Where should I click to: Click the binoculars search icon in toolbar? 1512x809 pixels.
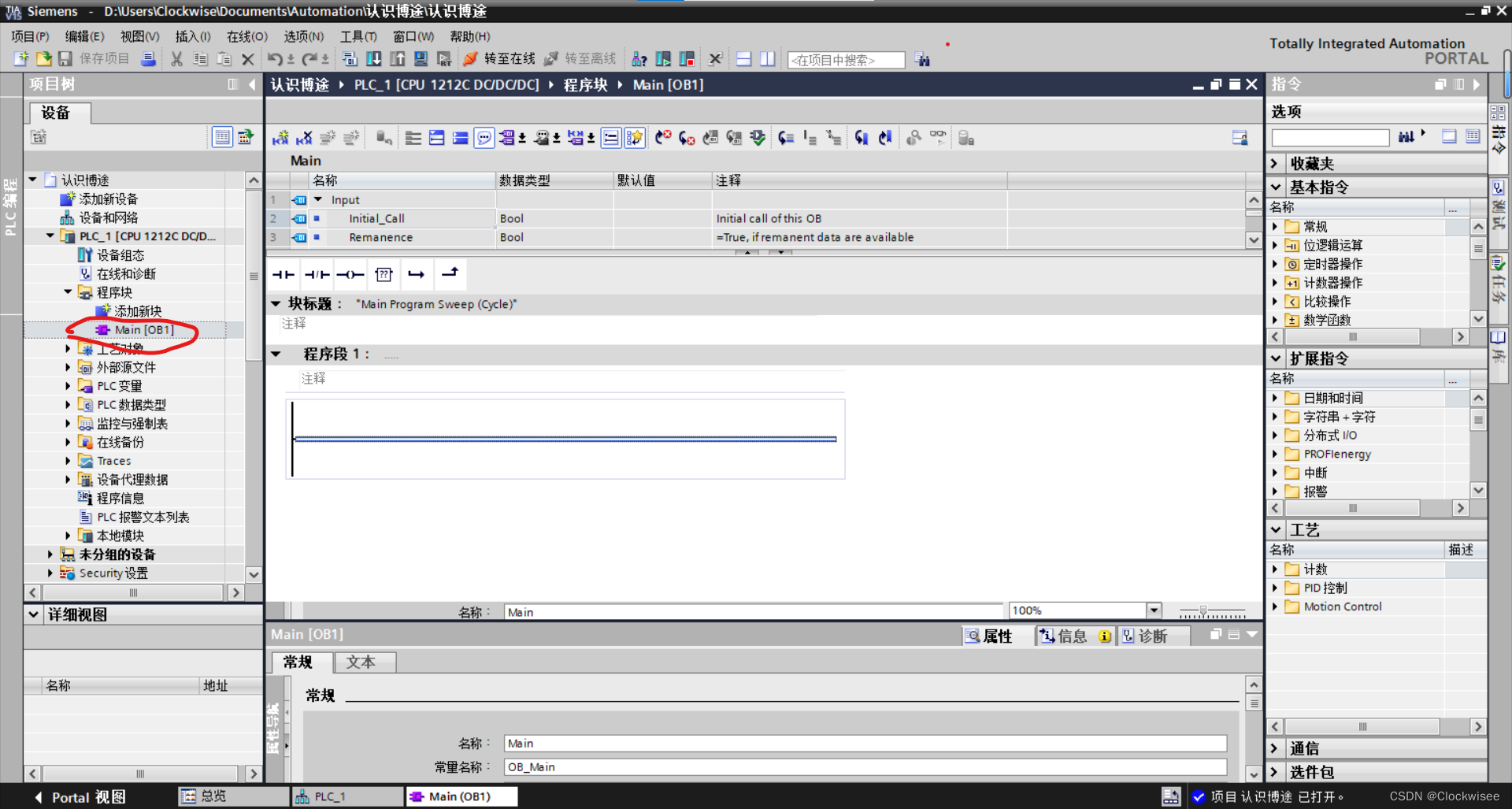[x=923, y=60]
